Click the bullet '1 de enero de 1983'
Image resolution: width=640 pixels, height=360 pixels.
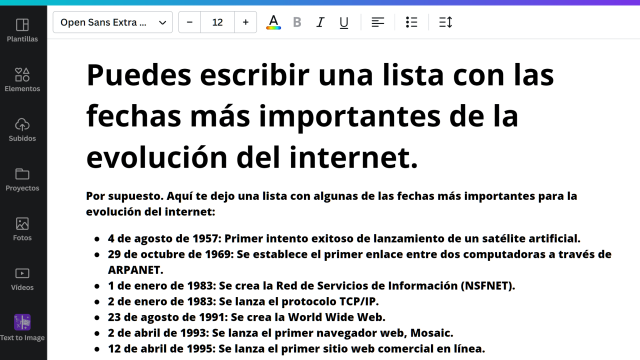(311, 286)
